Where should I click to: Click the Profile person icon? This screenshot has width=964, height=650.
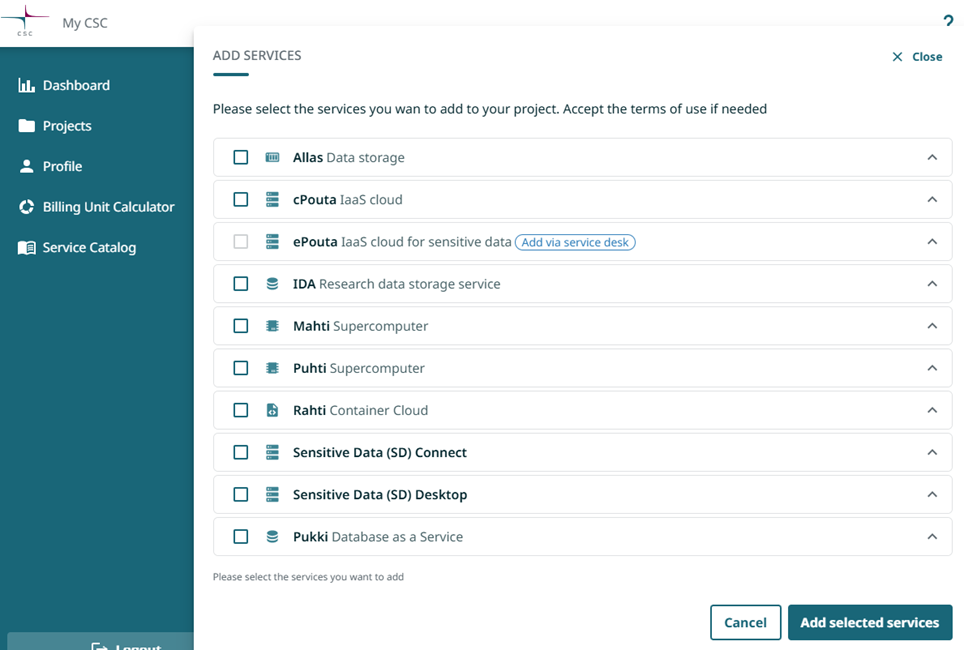click(x=26, y=166)
